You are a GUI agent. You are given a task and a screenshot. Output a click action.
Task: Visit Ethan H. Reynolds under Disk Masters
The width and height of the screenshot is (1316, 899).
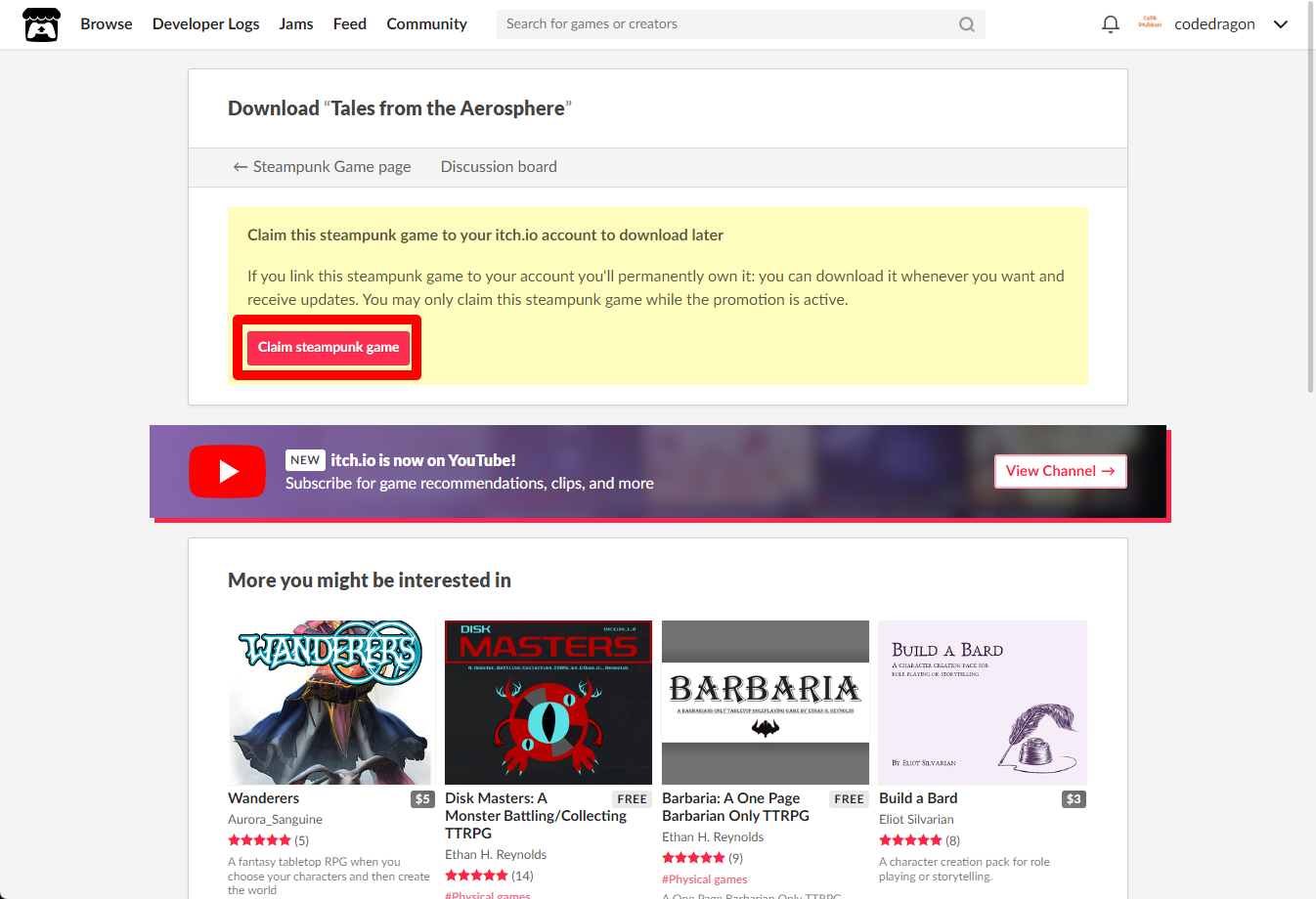[496, 855]
